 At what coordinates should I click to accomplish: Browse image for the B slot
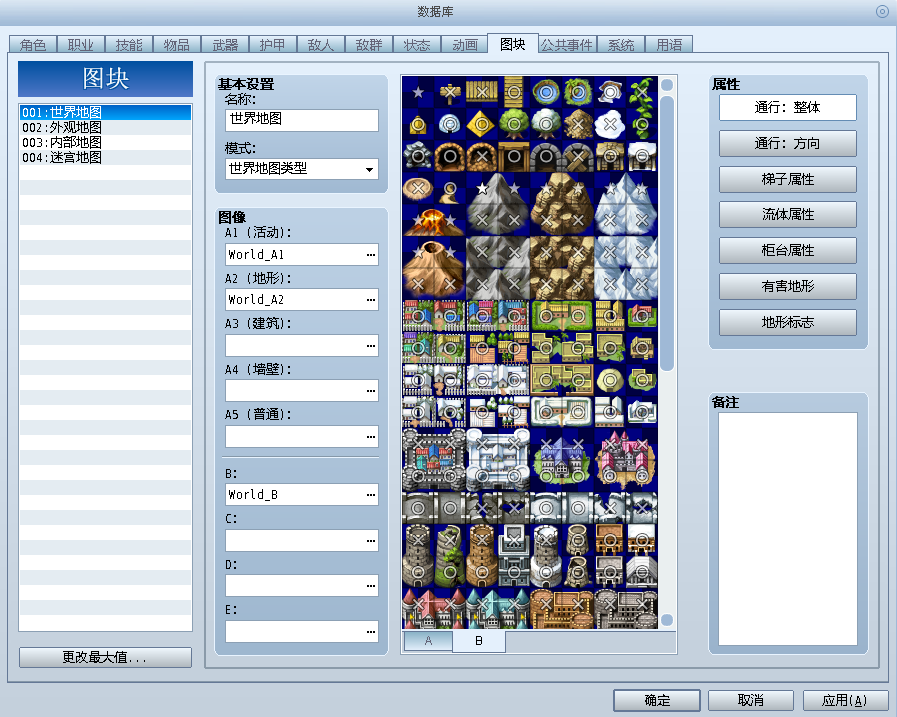tap(371, 494)
